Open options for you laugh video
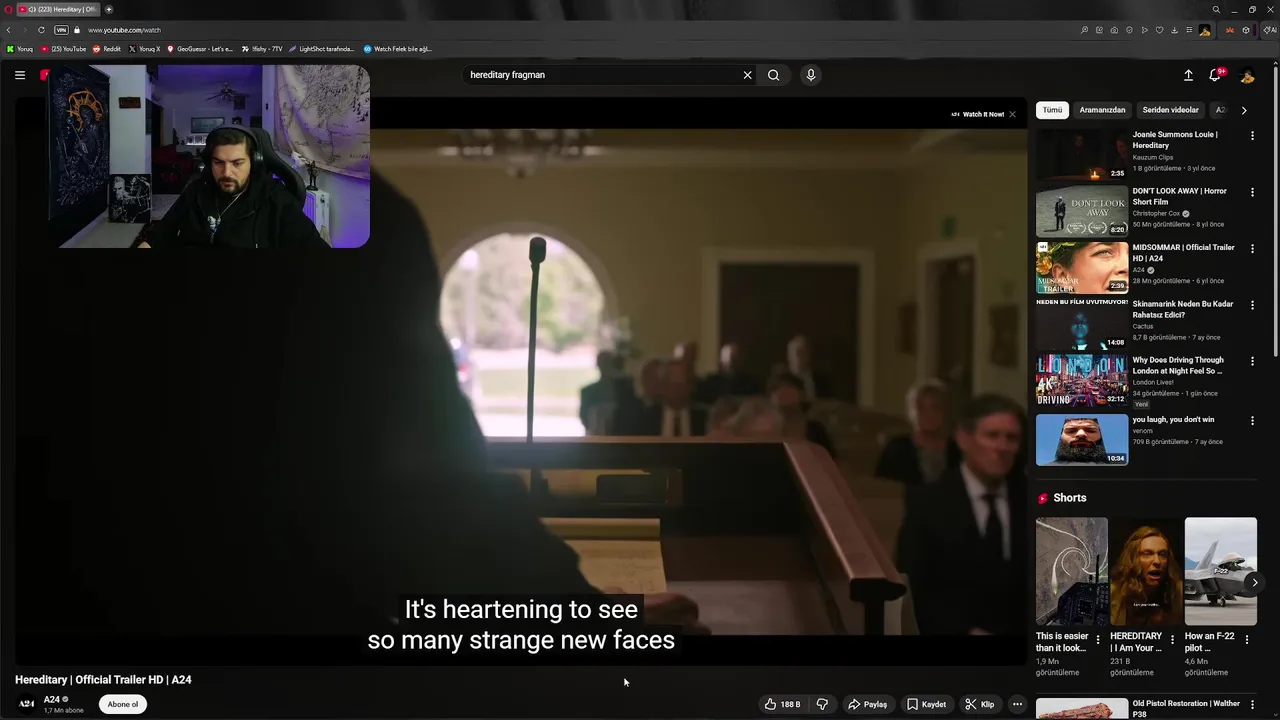This screenshot has width=1280, height=720. (1252, 421)
